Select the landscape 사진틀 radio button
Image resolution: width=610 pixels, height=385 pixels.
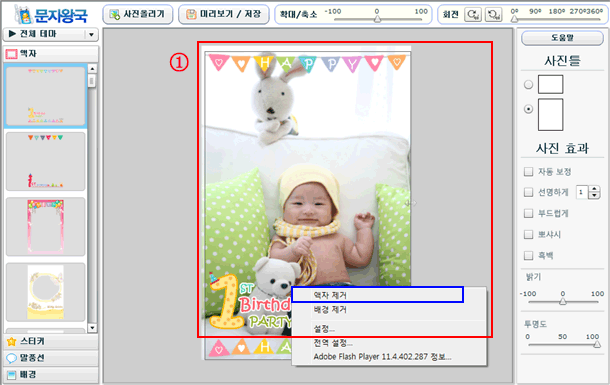pos(528,84)
